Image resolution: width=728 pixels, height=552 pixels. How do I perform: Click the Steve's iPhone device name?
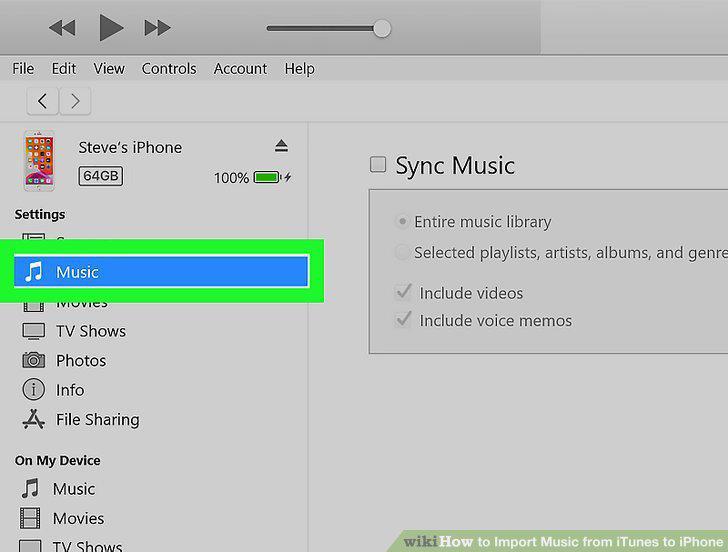(x=130, y=148)
